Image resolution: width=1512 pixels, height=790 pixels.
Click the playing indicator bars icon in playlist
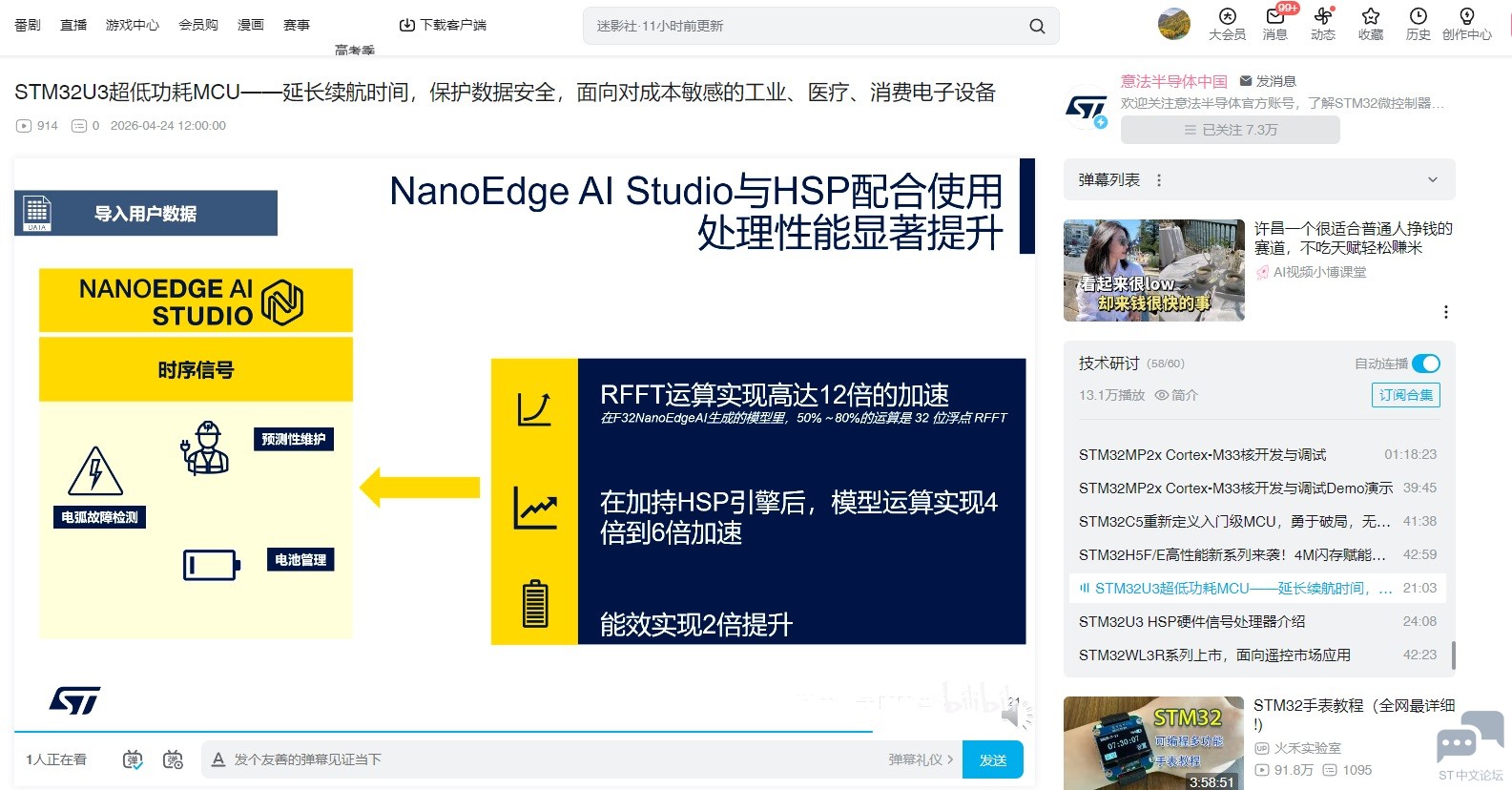(1085, 588)
